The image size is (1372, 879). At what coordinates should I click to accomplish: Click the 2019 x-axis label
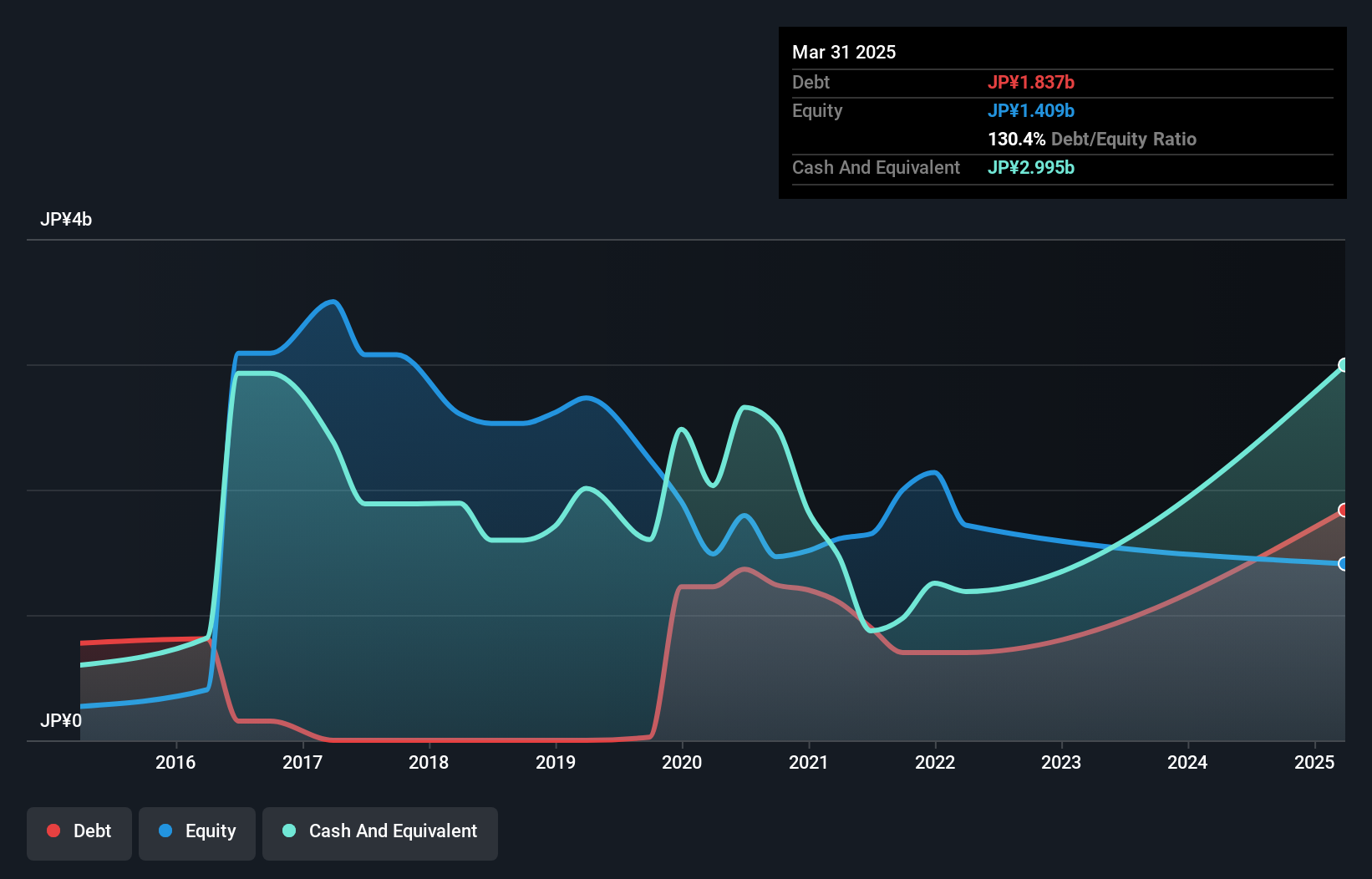[556, 762]
